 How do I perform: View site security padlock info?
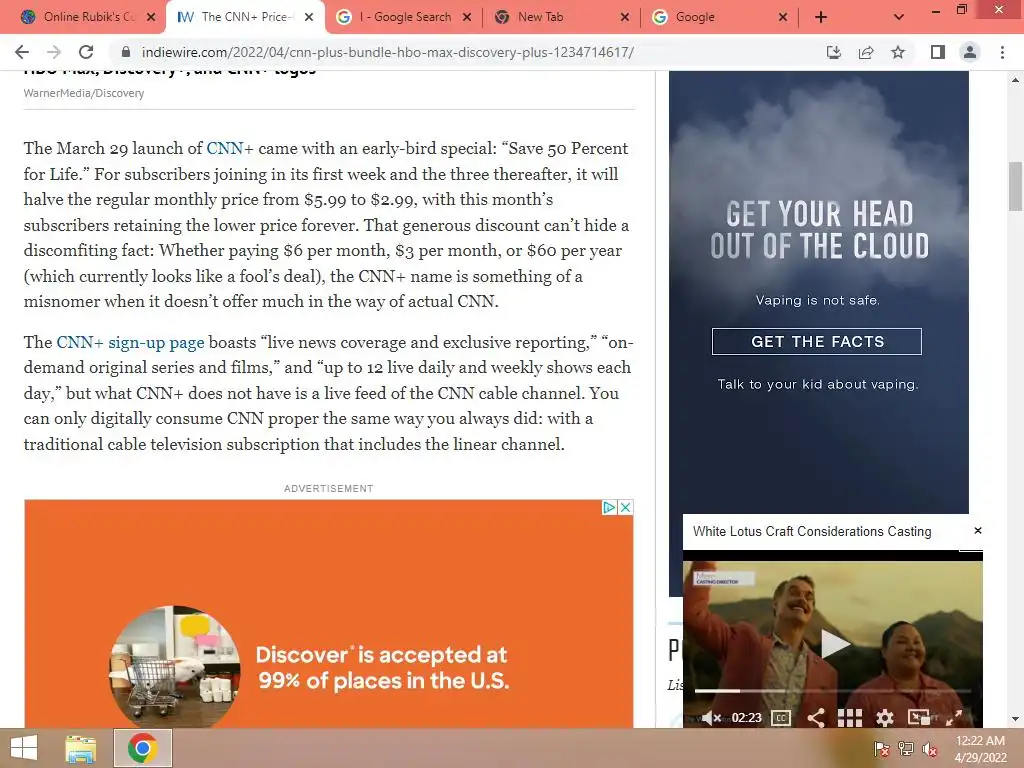click(126, 52)
